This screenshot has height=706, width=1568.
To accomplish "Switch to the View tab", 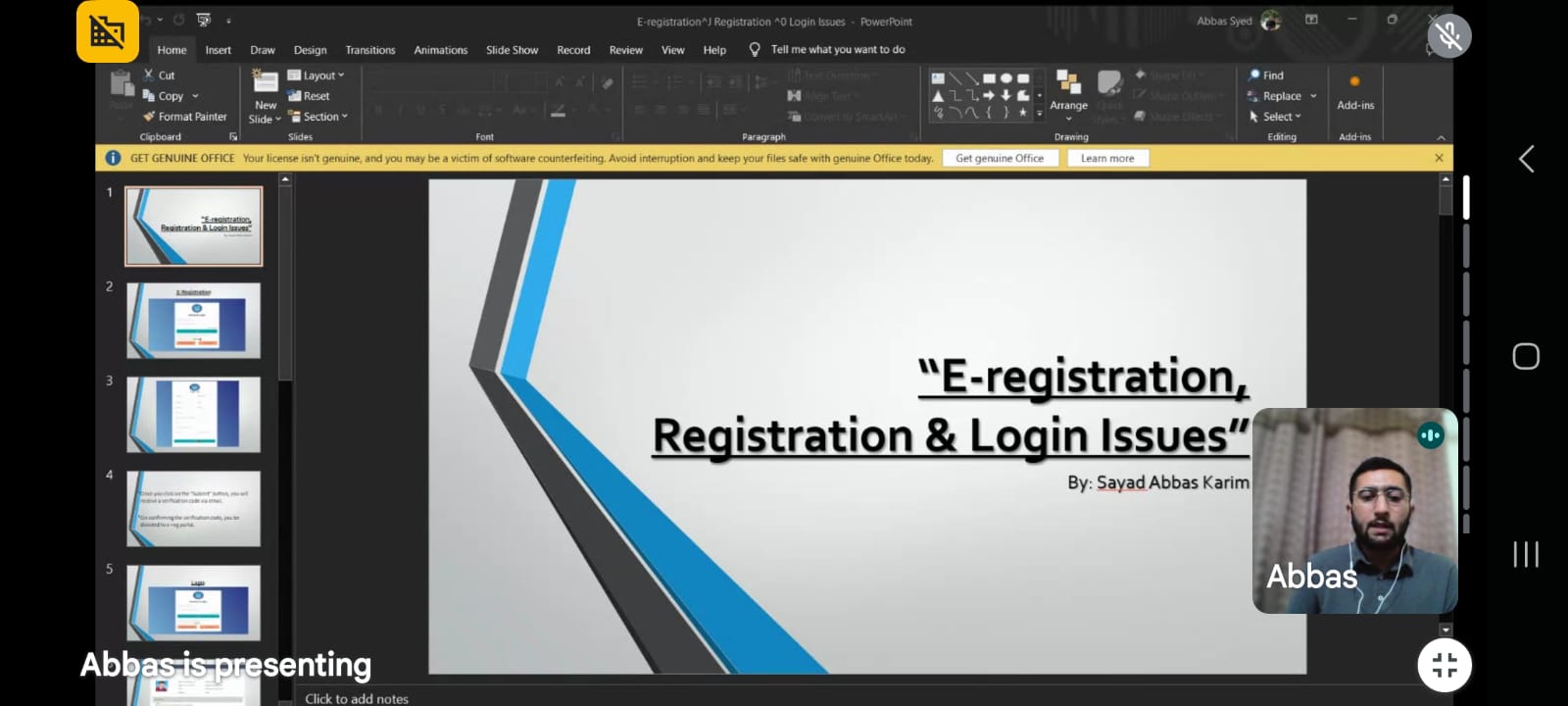I will pyautogui.click(x=673, y=50).
